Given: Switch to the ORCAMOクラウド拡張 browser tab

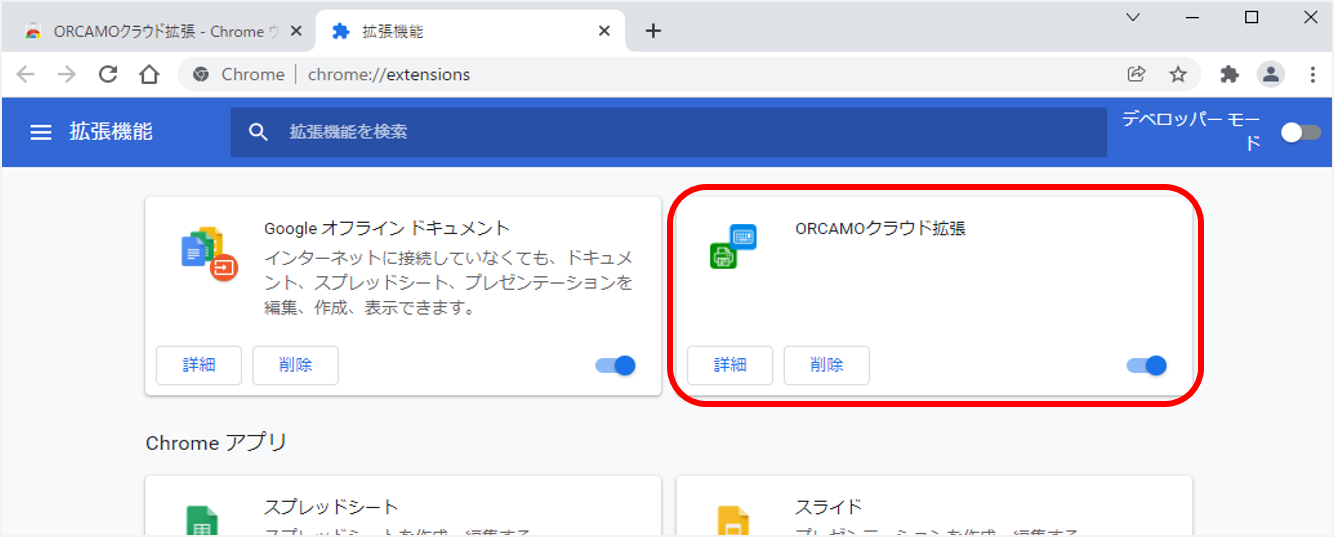Looking at the screenshot, I should tap(158, 31).
